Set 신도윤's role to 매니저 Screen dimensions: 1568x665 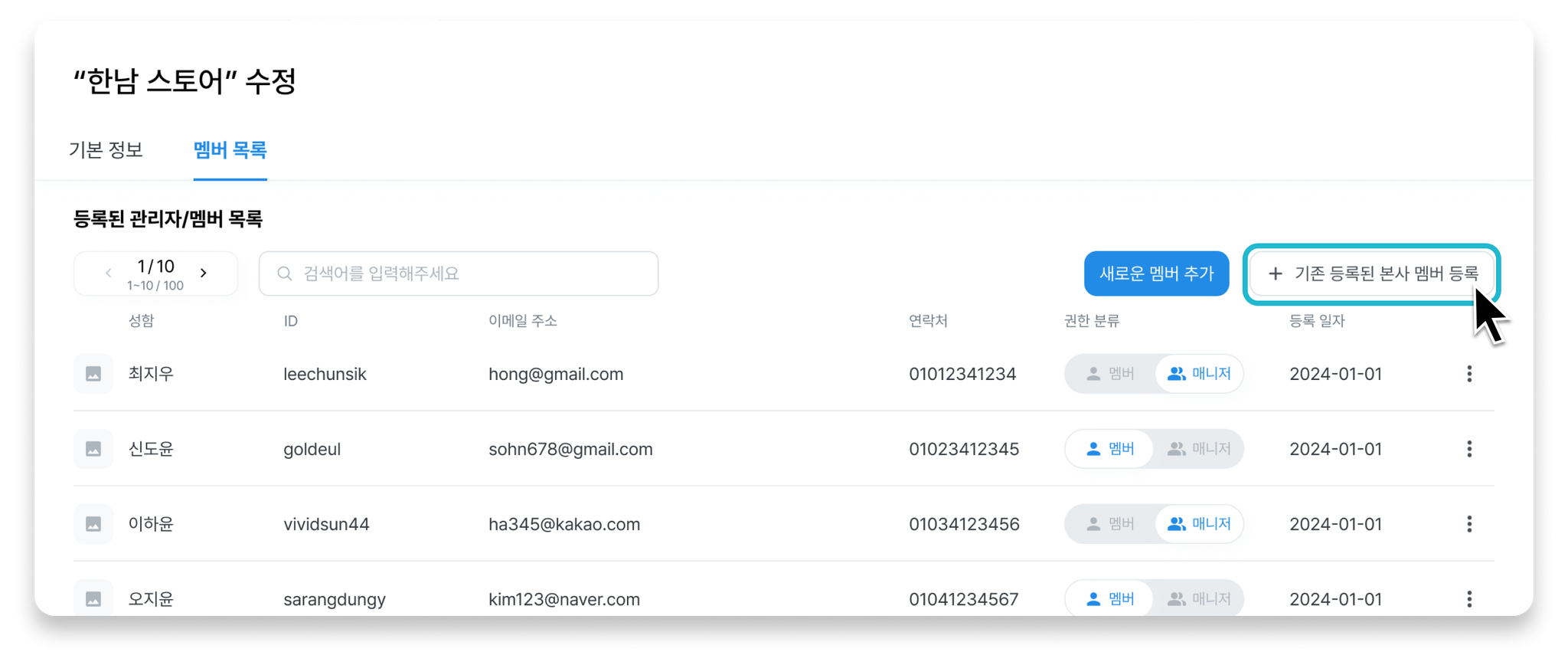click(x=1199, y=449)
